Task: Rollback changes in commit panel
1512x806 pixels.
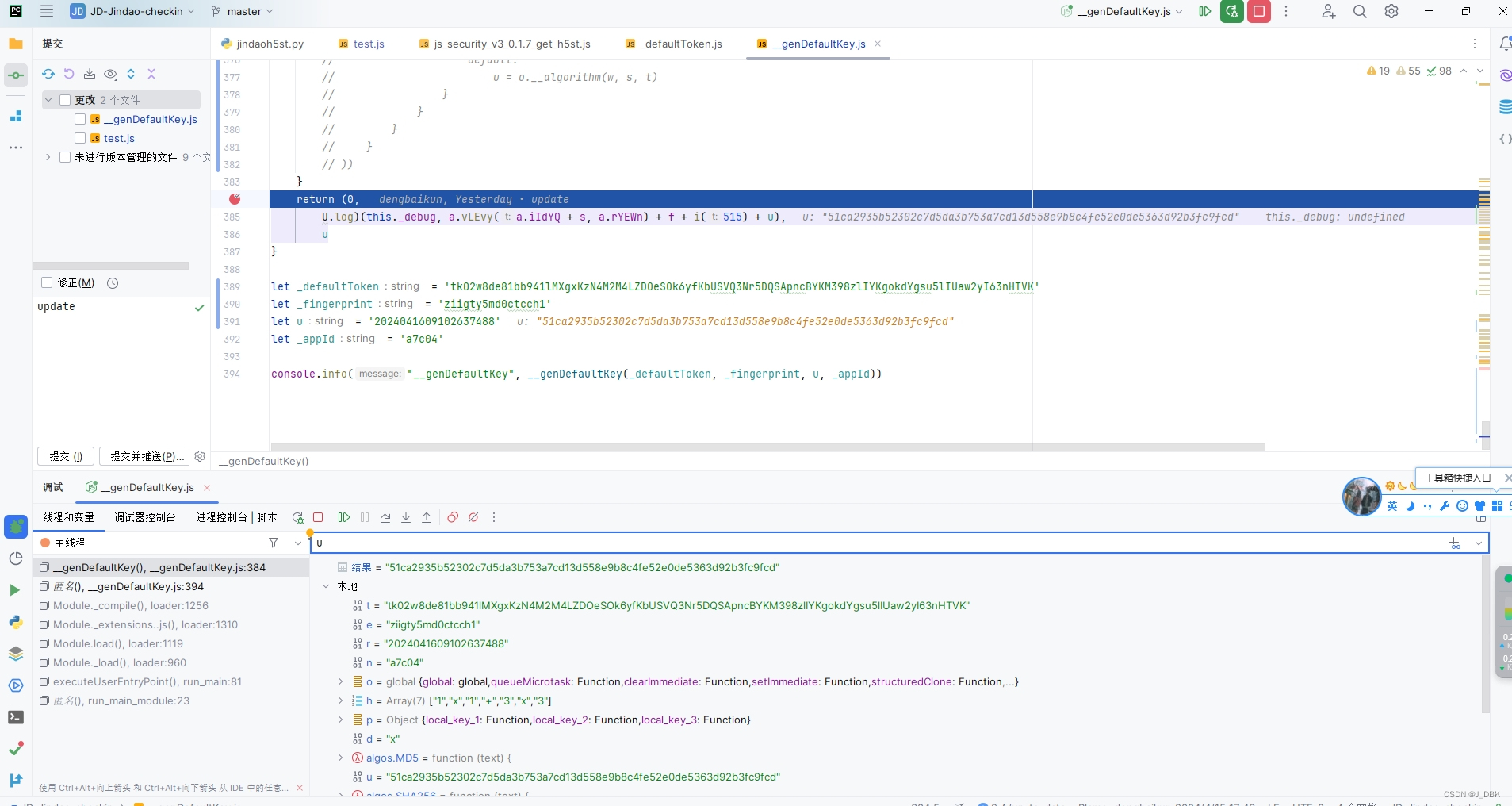Action: (69, 74)
